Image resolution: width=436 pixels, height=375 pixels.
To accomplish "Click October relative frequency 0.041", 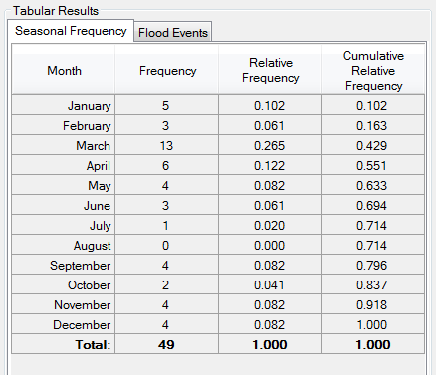I will [270, 284].
